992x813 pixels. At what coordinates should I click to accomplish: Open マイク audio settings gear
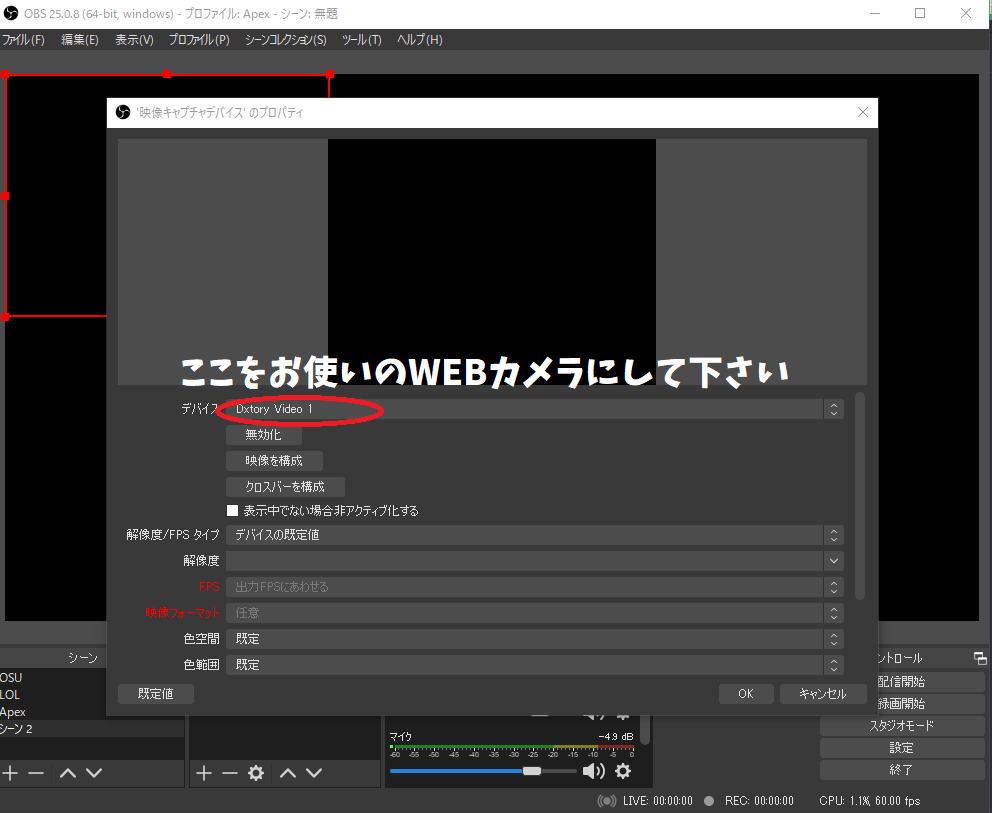[623, 771]
